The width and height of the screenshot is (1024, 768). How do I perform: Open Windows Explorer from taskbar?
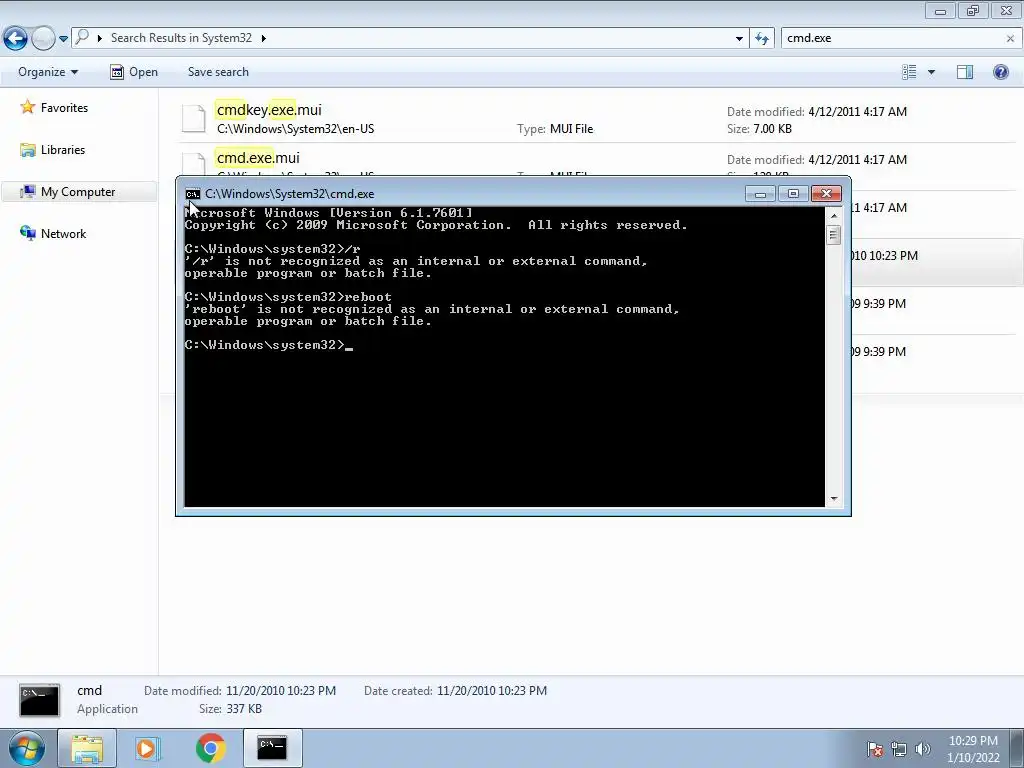pyautogui.click(x=87, y=748)
